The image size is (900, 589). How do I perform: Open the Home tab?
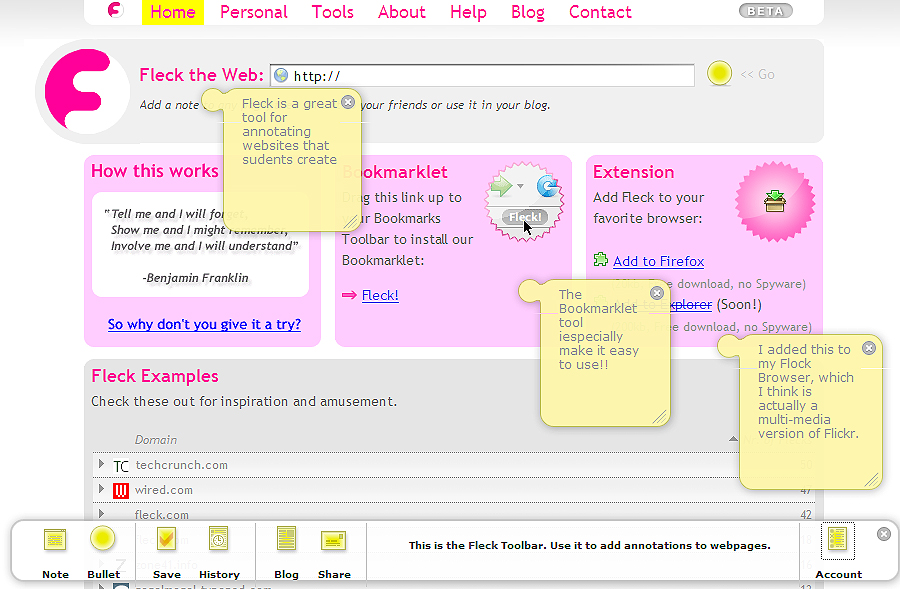click(173, 12)
